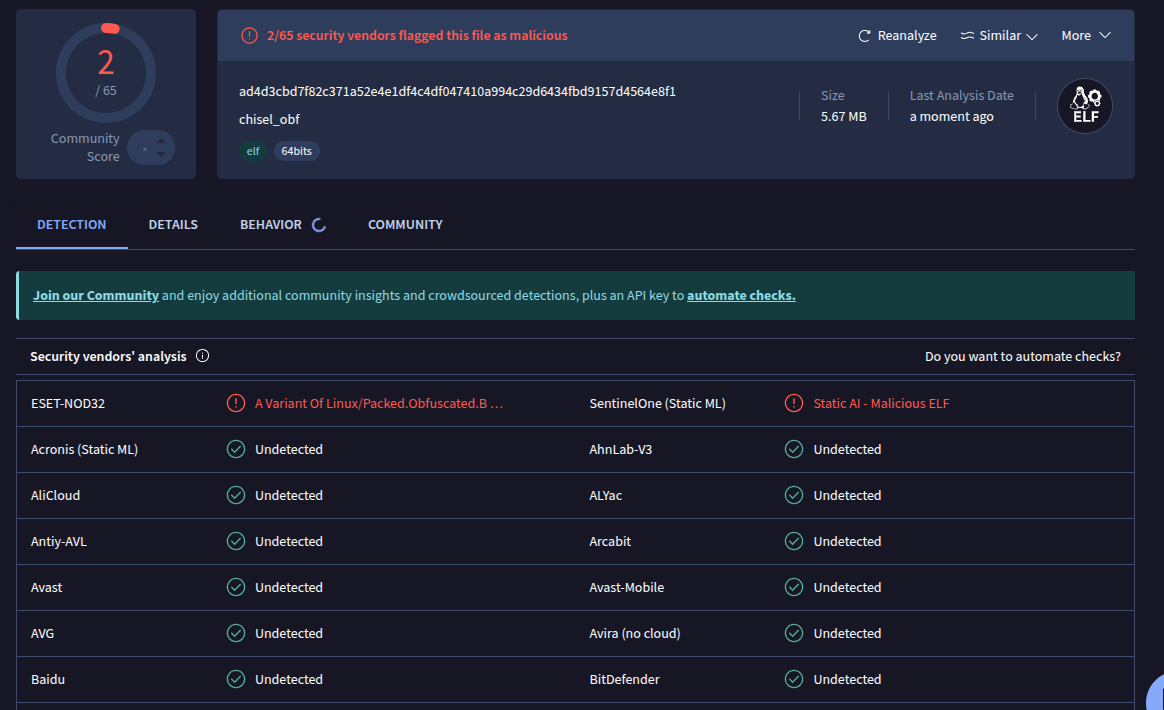Click the Reanalyze button
This screenshot has height=710, width=1164.
[x=897, y=36]
